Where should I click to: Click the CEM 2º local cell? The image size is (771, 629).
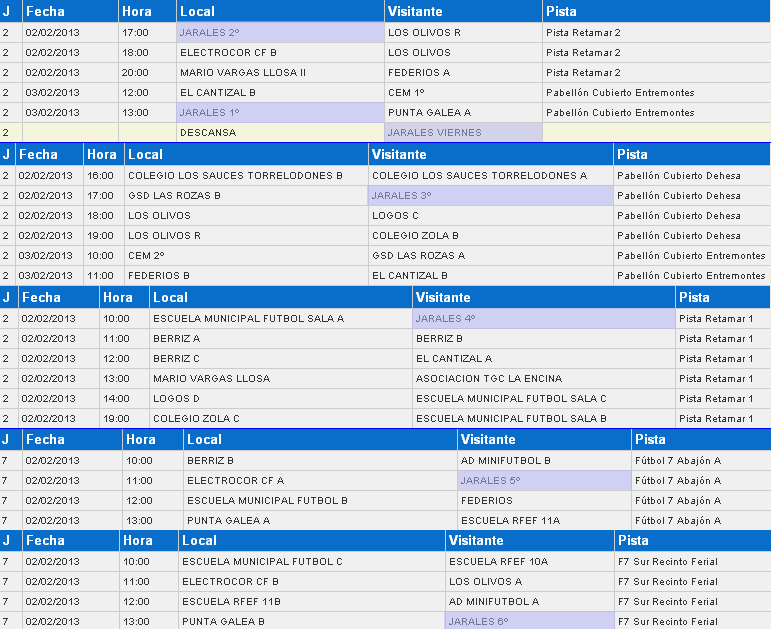pyautogui.click(x=246, y=256)
